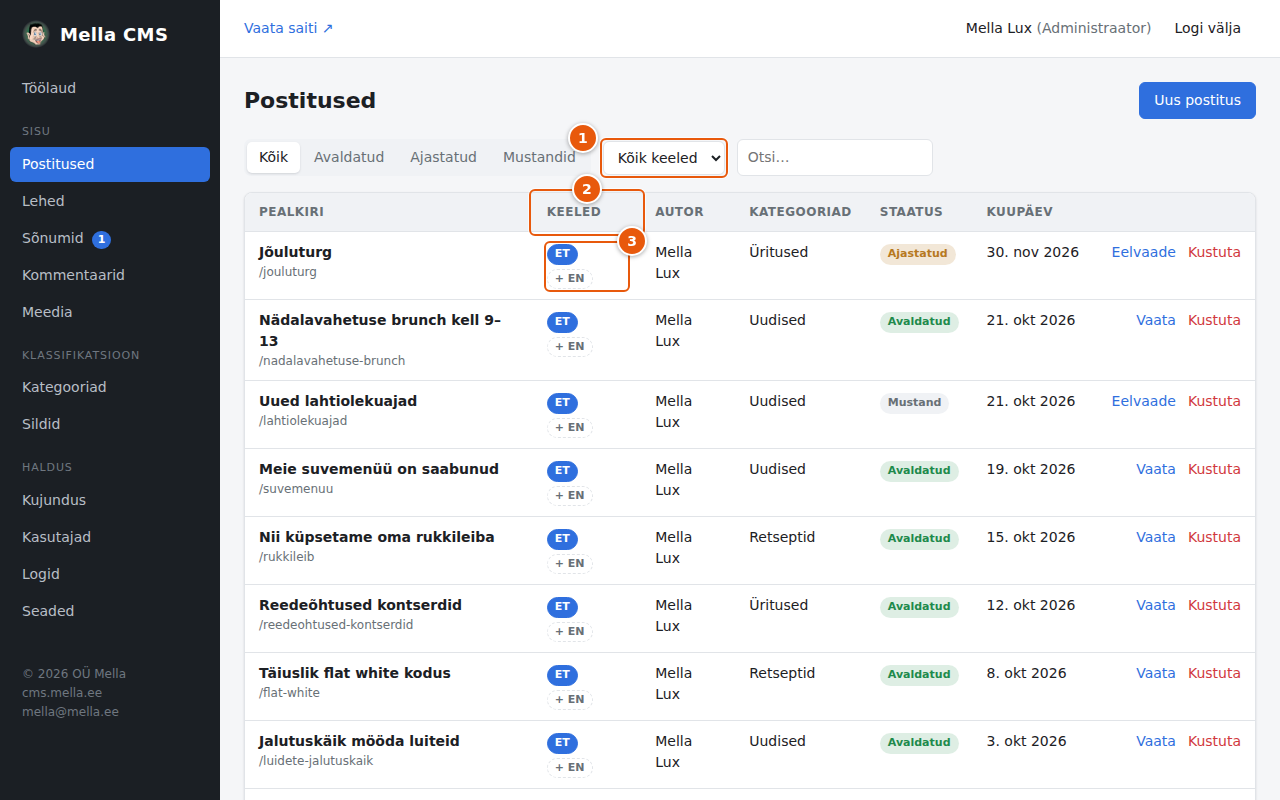Viewport: 1280px width, 800px height.
Task: Click ET badge on Meie suvemenüü row
Action: point(562,471)
